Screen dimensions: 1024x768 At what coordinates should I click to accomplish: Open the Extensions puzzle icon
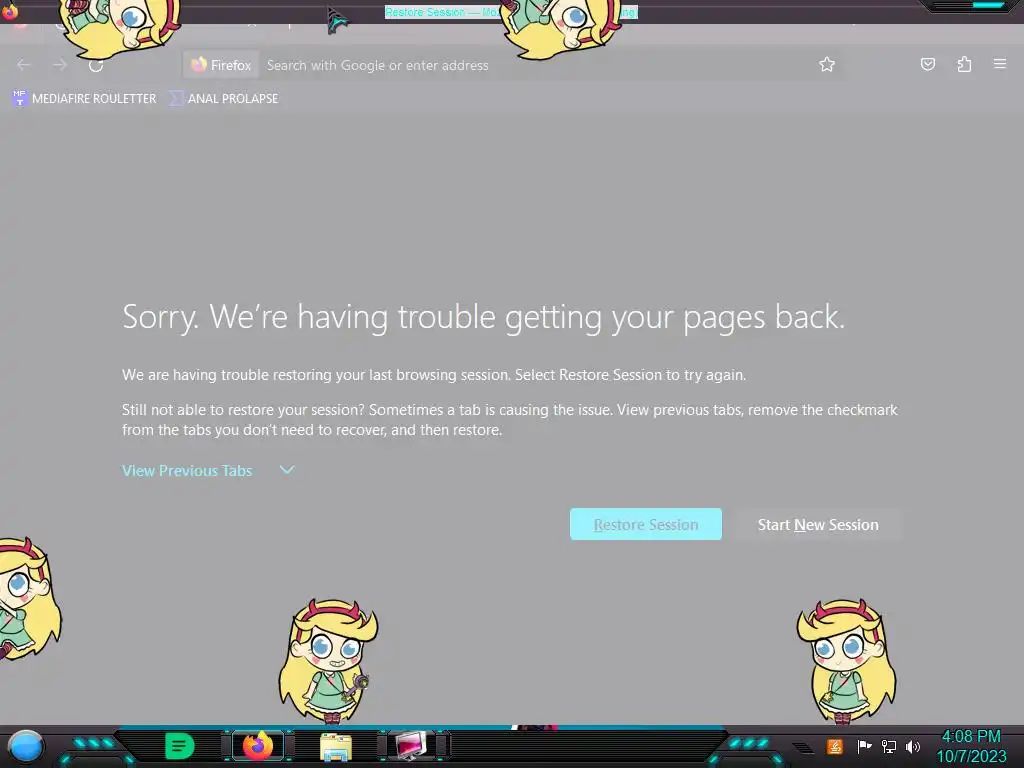[964, 64]
